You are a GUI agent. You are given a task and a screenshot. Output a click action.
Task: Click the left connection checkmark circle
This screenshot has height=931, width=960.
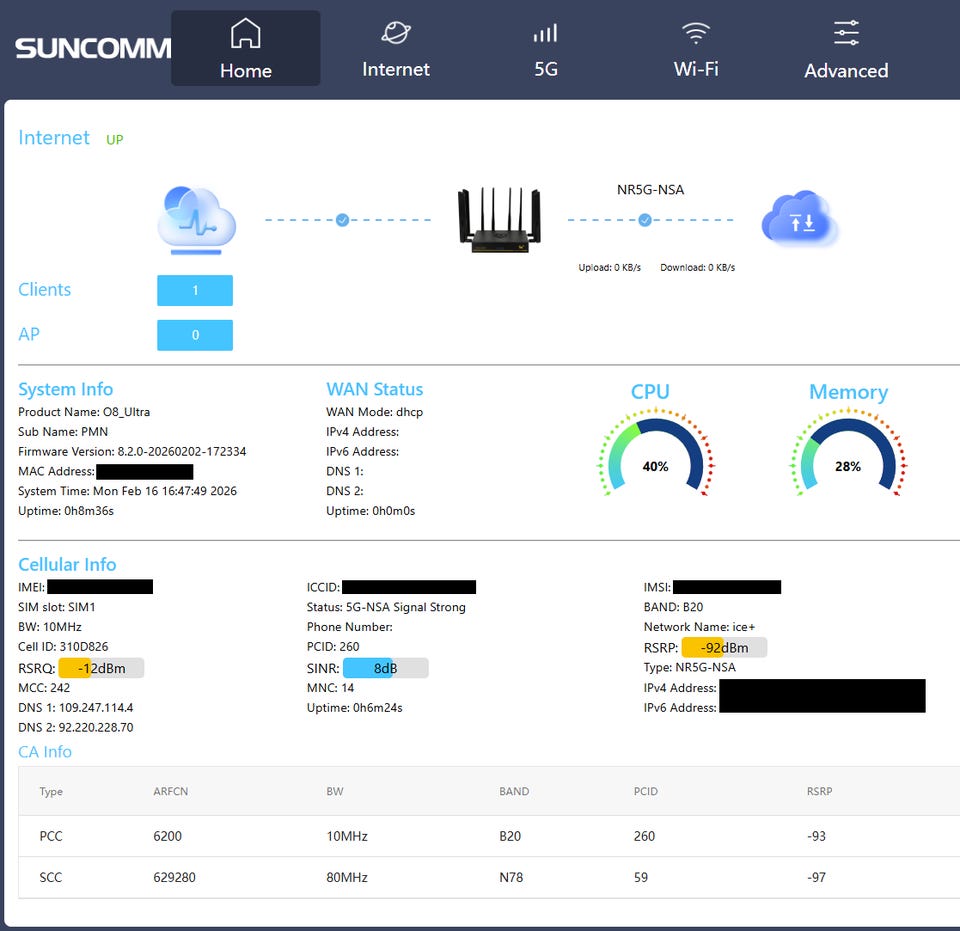point(342,220)
